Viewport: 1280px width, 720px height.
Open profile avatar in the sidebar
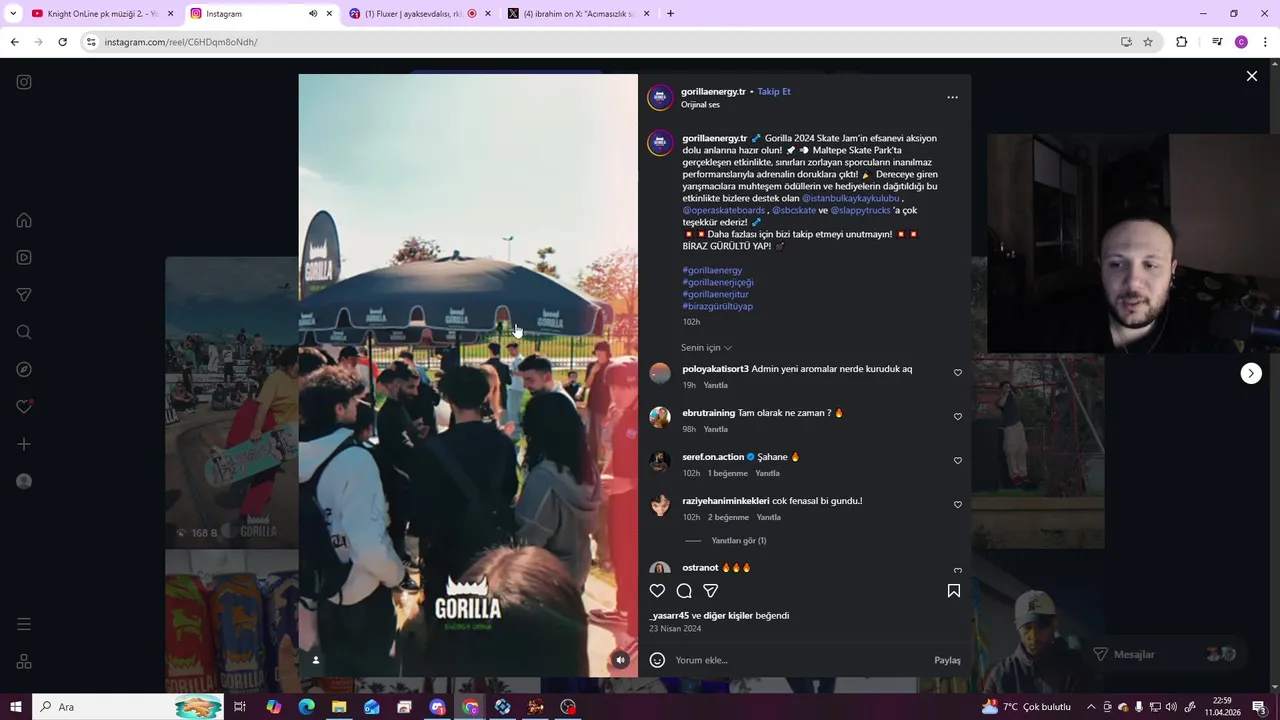(x=24, y=481)
